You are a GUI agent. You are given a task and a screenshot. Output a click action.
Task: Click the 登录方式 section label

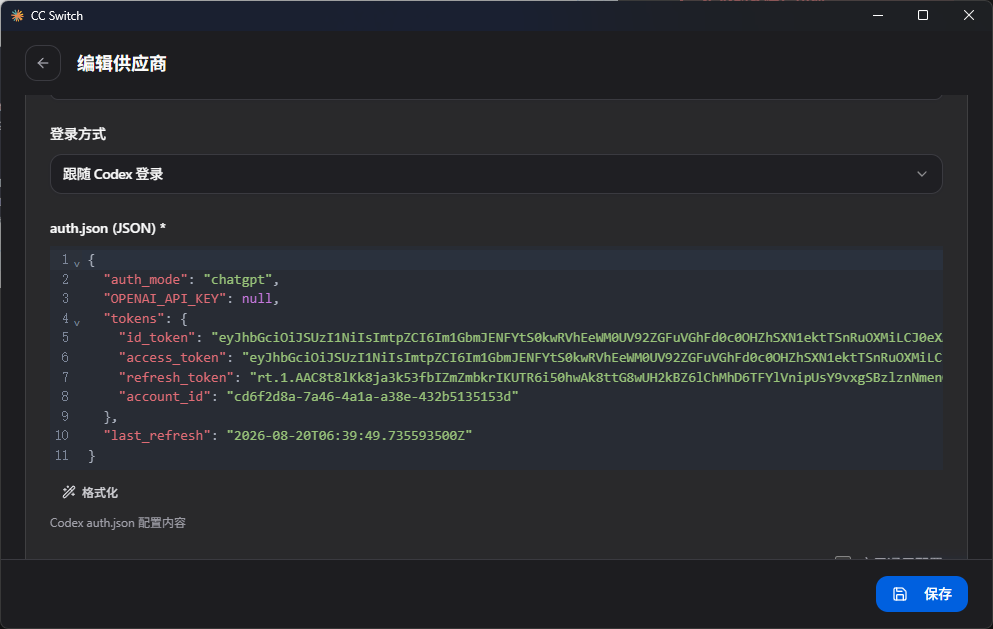pos(78,134)
